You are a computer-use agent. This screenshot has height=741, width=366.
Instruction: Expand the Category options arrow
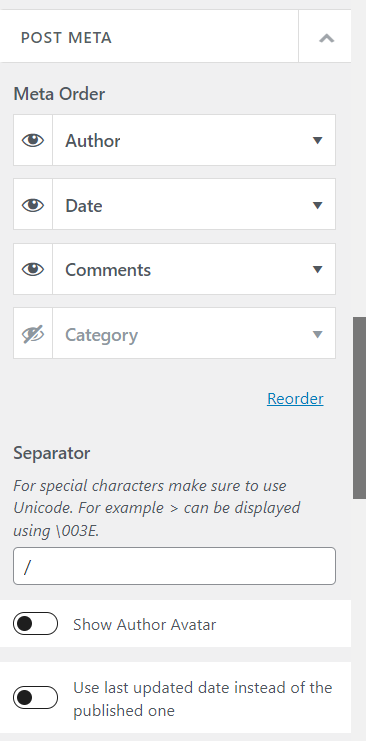coord(318,335)
